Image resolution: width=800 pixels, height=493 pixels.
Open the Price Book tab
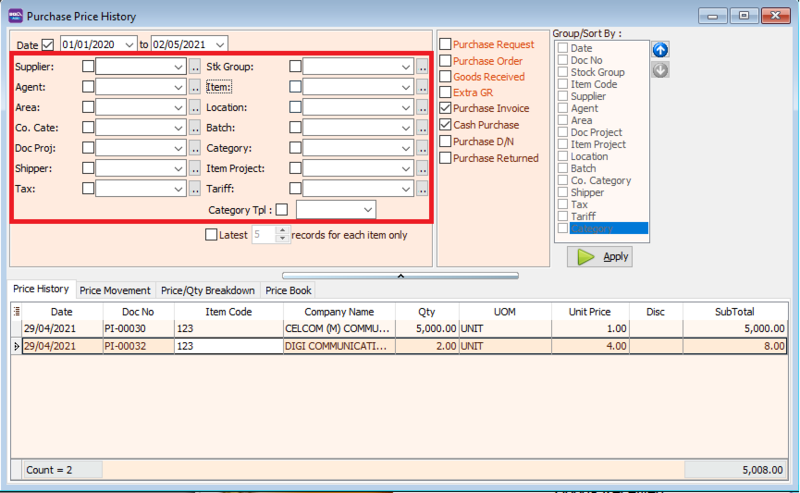coord(287,290)
